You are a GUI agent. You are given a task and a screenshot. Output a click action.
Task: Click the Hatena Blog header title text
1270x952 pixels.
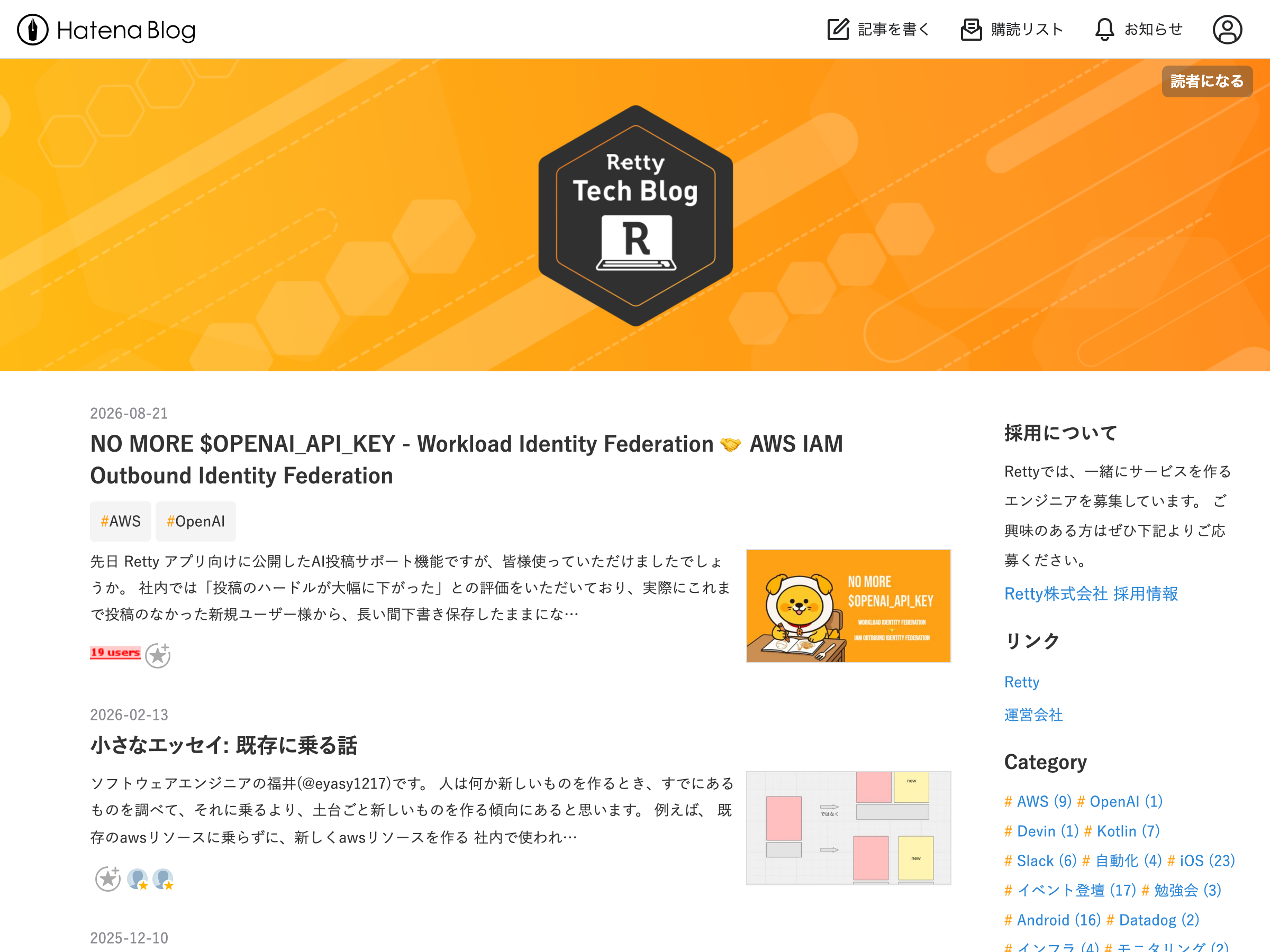tap(126, 31)
